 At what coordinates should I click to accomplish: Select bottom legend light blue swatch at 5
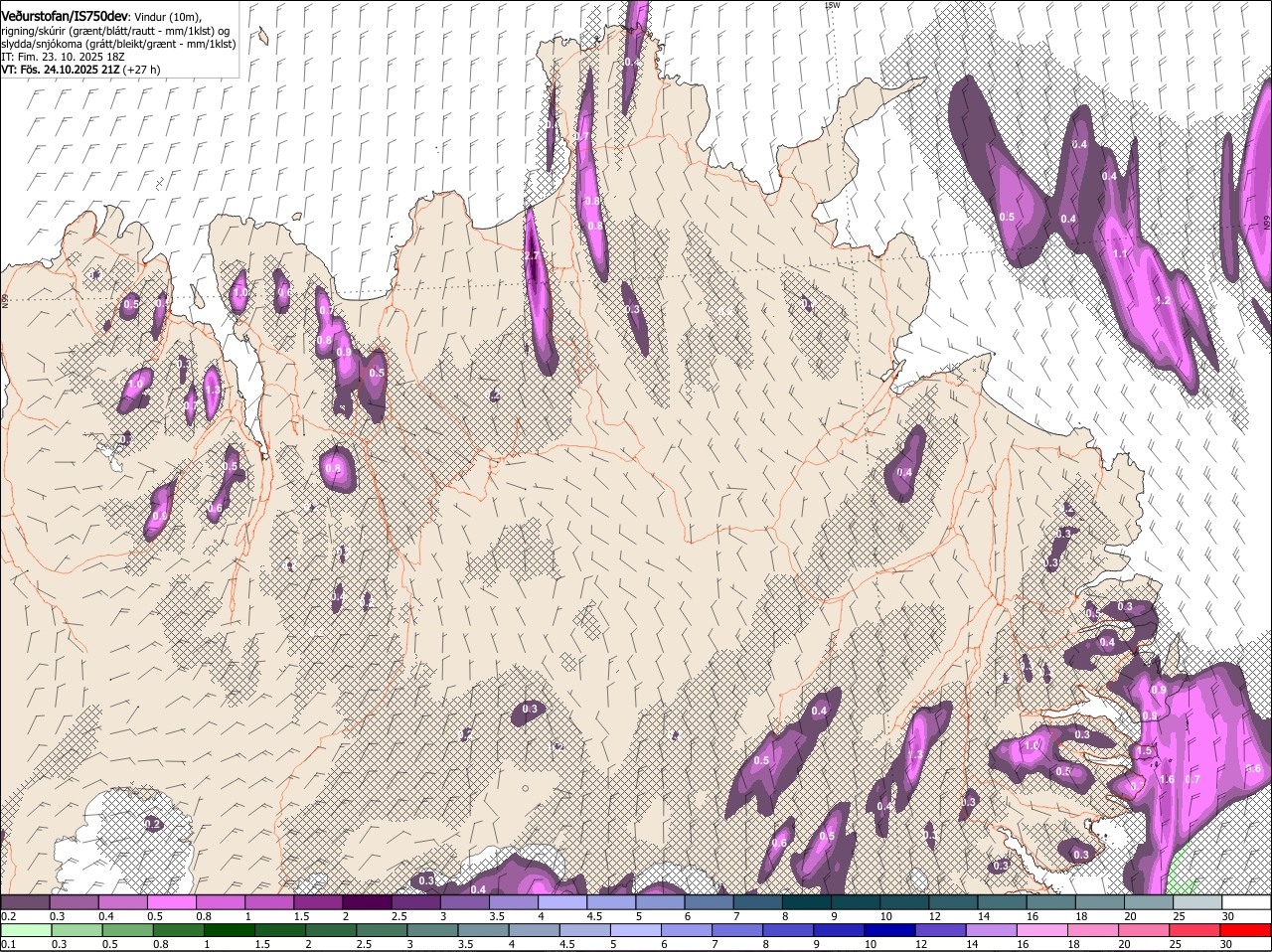pyautogui.click(x=636, y=930)
